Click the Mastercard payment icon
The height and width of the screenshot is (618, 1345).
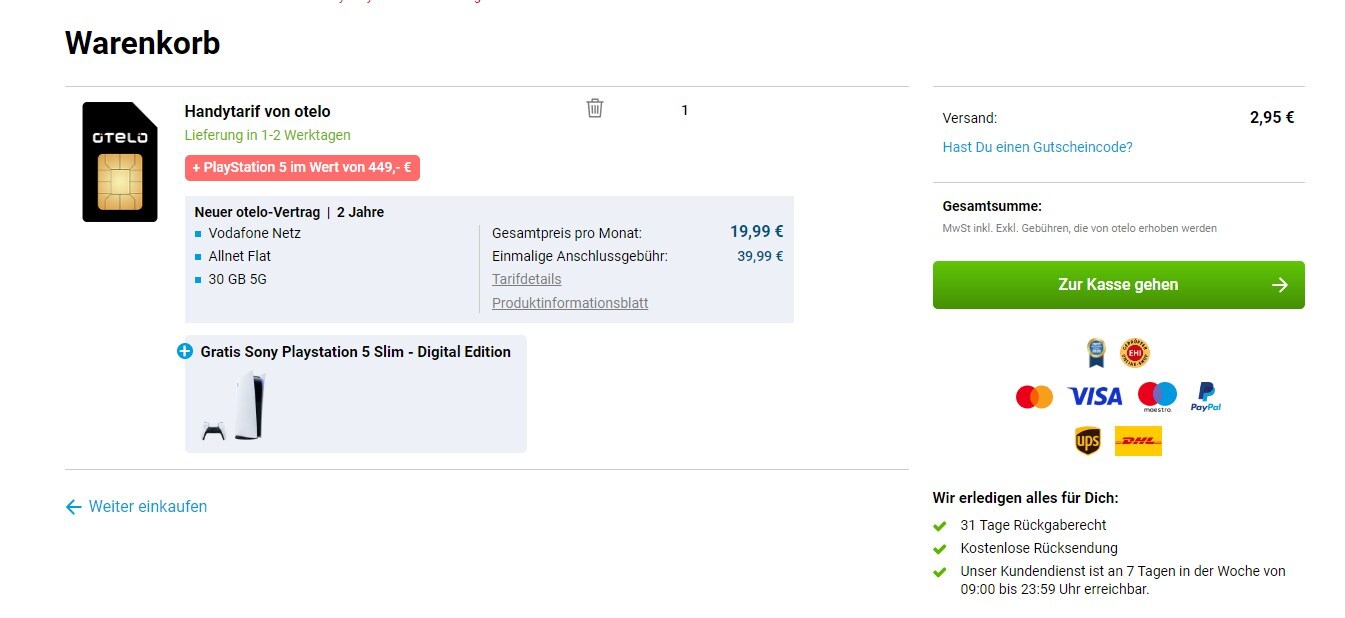(1034, 397)
